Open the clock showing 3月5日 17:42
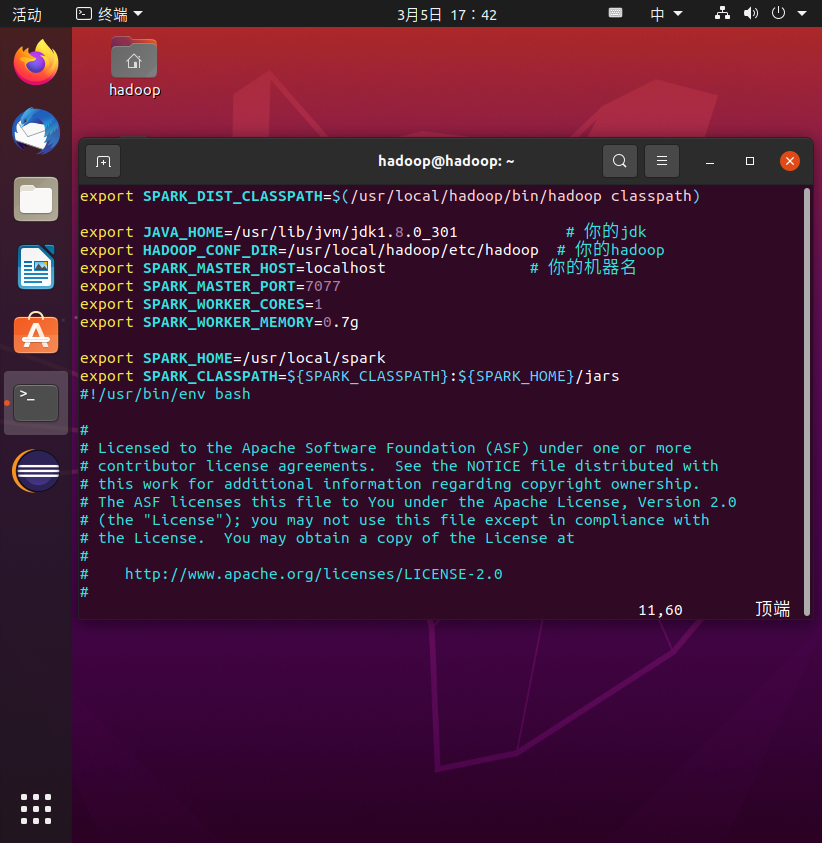Screen dimensions: 822x843 [447, 15]
